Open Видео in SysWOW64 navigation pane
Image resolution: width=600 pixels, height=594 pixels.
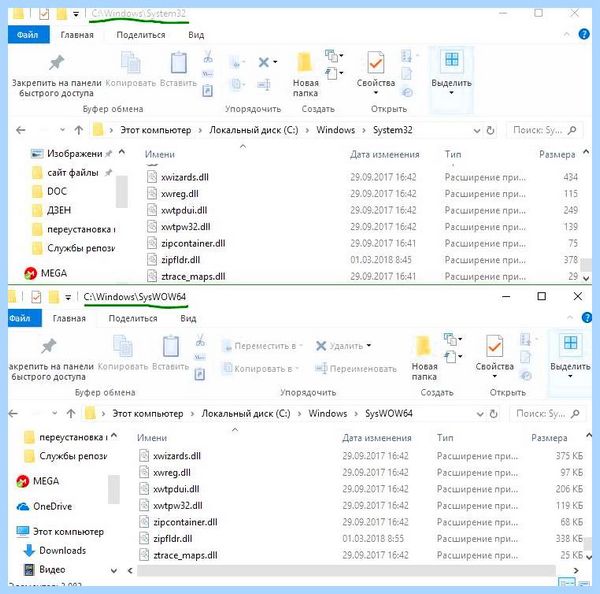(x=44, y=570)
